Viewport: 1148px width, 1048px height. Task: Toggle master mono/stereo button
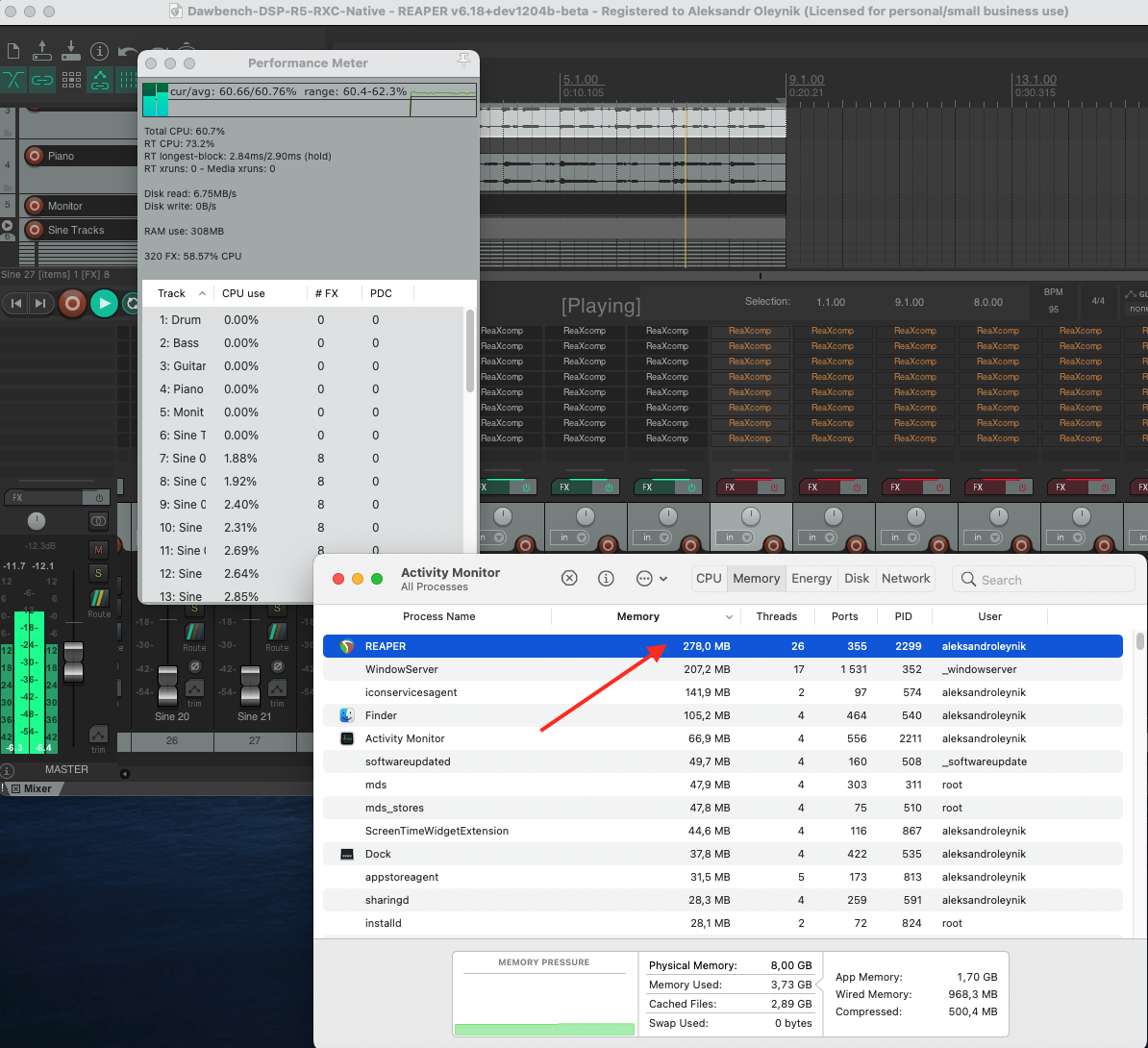pyautogui.click(x=98, y=521)
